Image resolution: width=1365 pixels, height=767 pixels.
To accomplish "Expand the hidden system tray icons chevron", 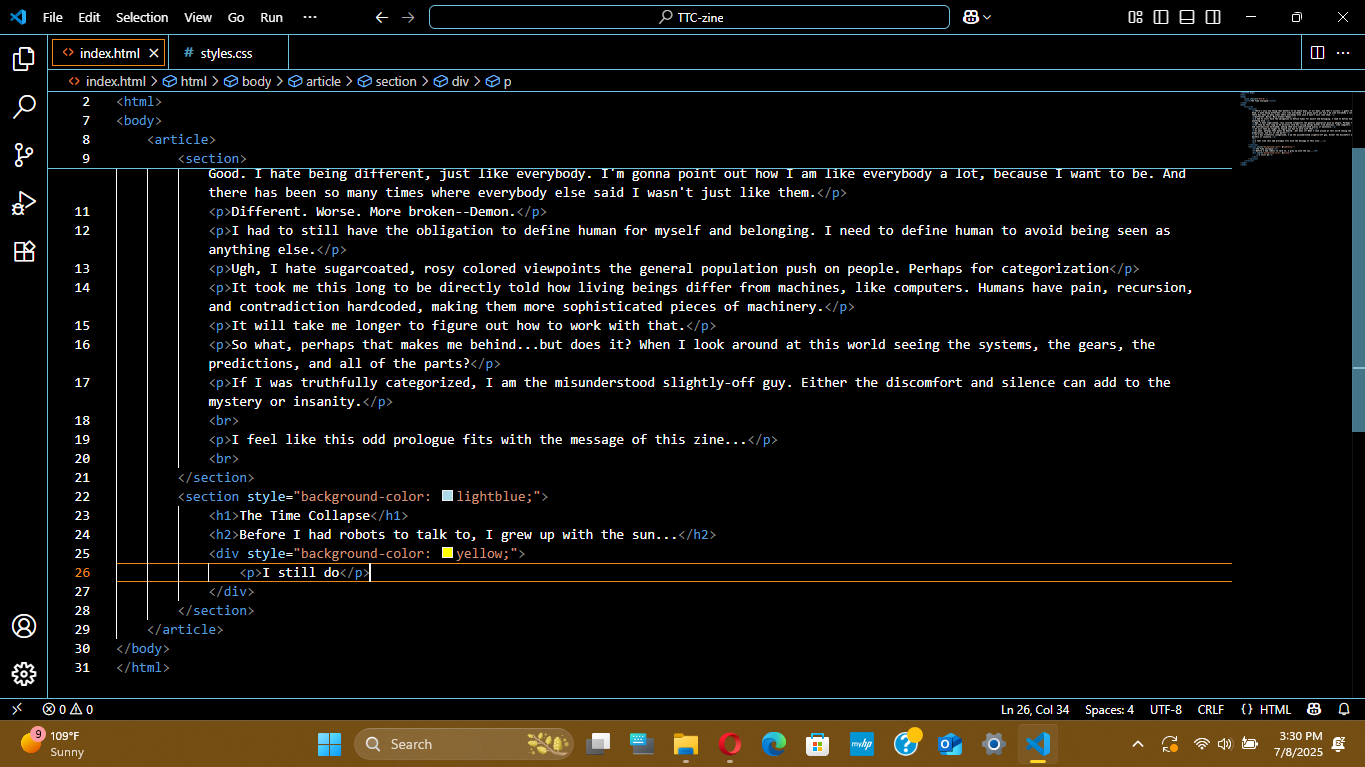I will 1138,744.
